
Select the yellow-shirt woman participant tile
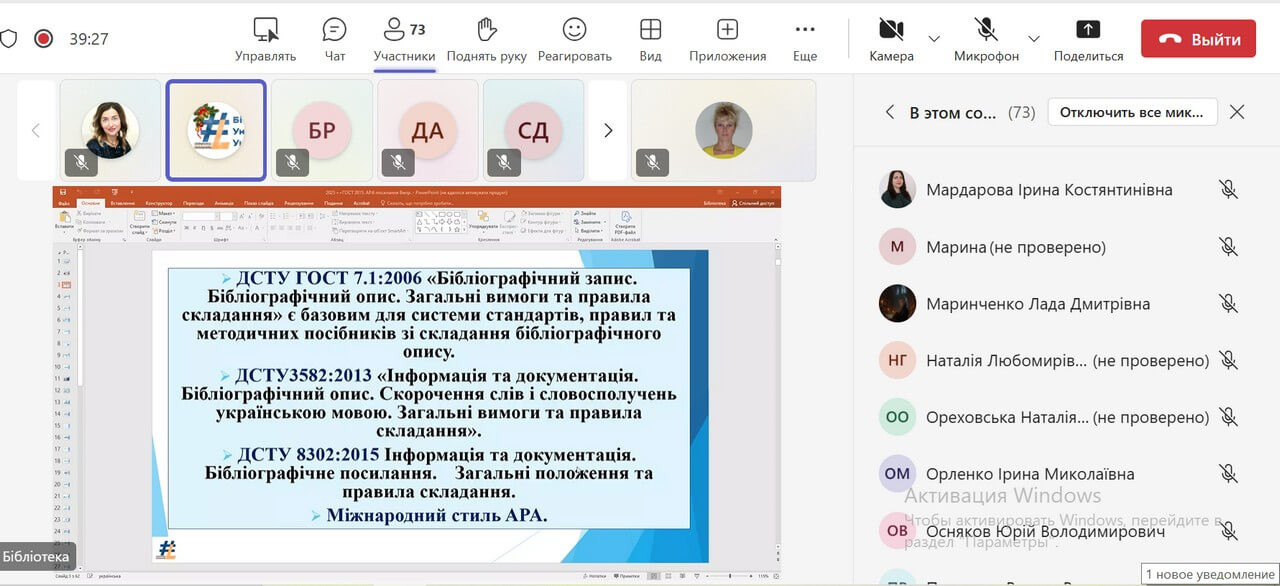pos(723,130)
